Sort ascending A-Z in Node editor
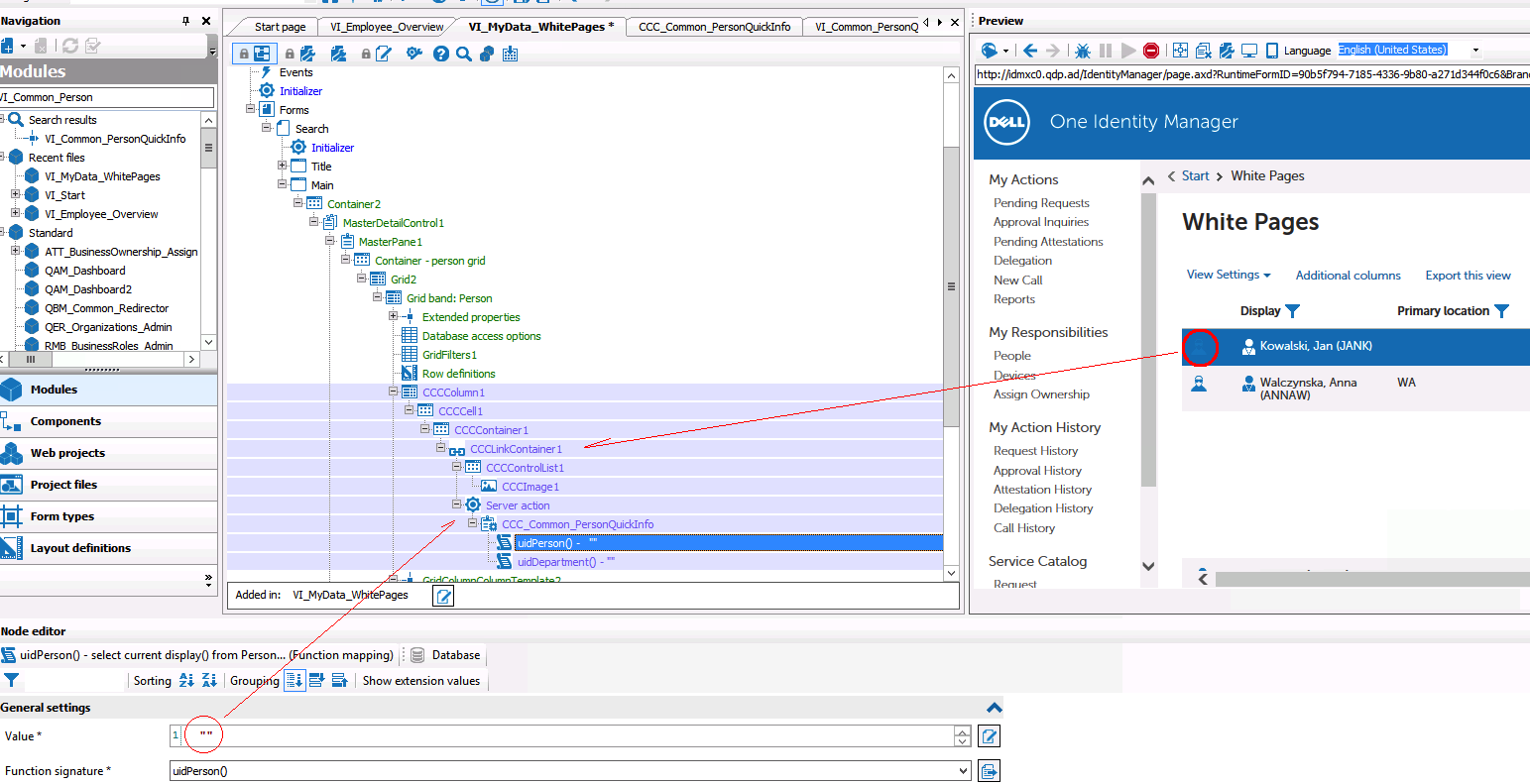This screenshot has height=784, width=1530. [x=187, y=681]
